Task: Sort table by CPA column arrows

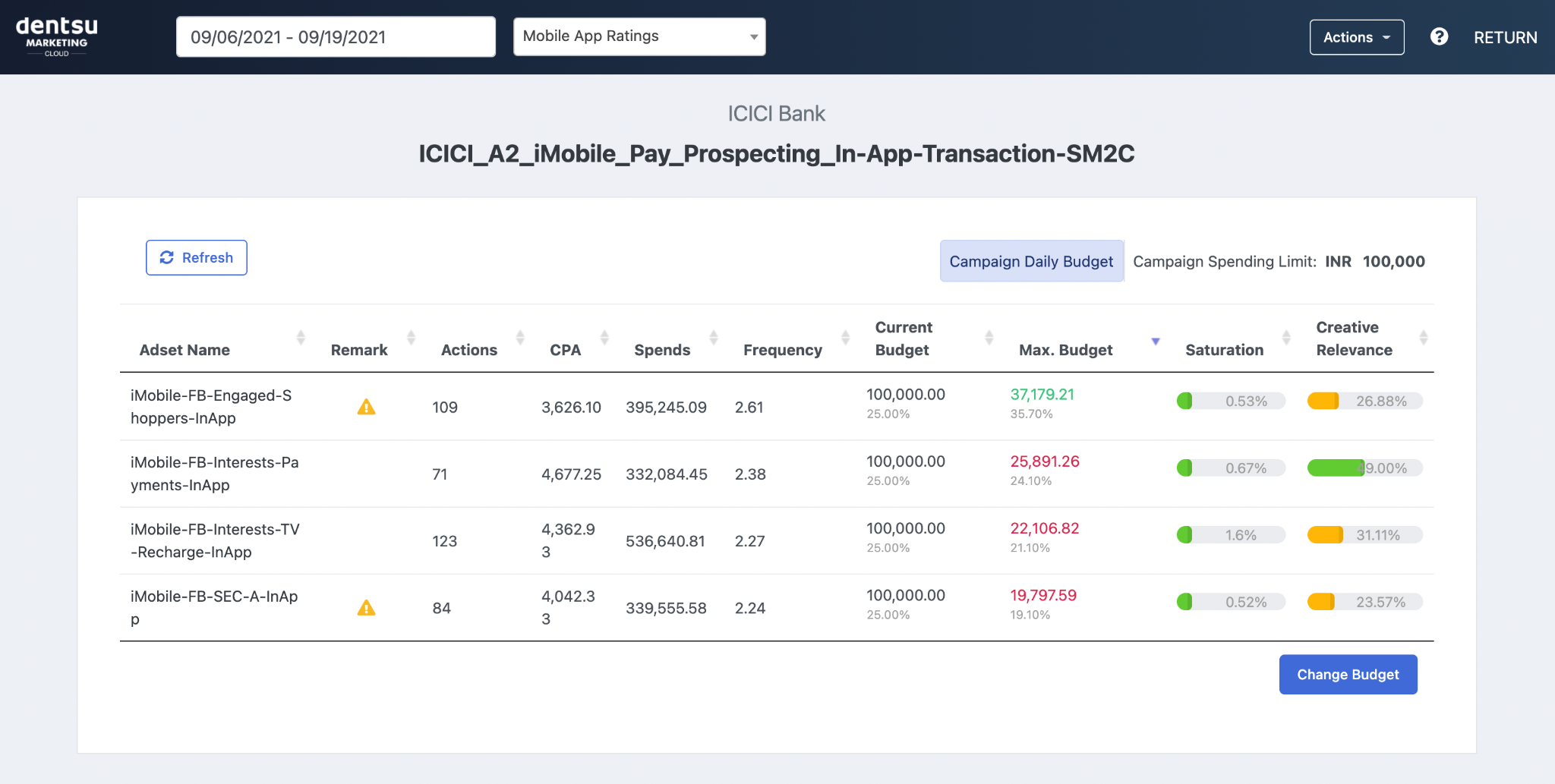Action: 604,338
